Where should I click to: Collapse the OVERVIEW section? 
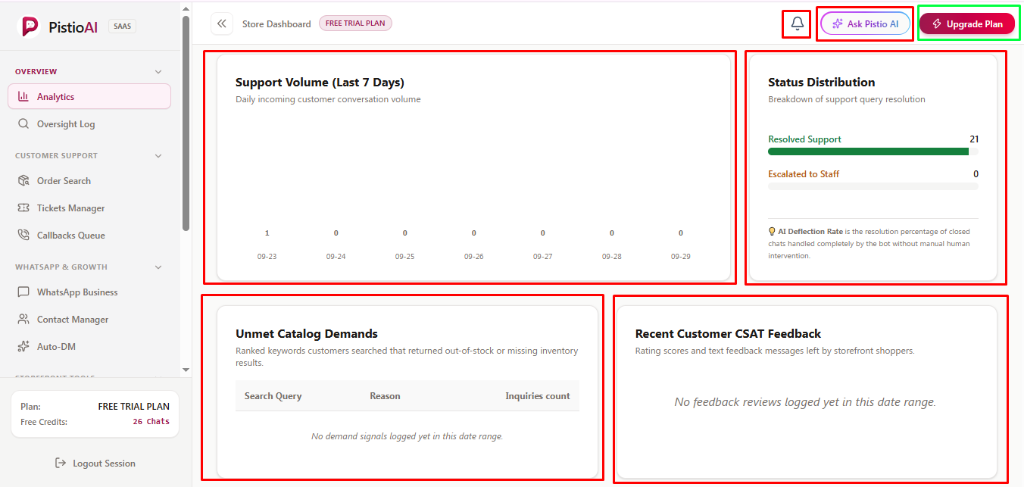click(x=157, y=72)
